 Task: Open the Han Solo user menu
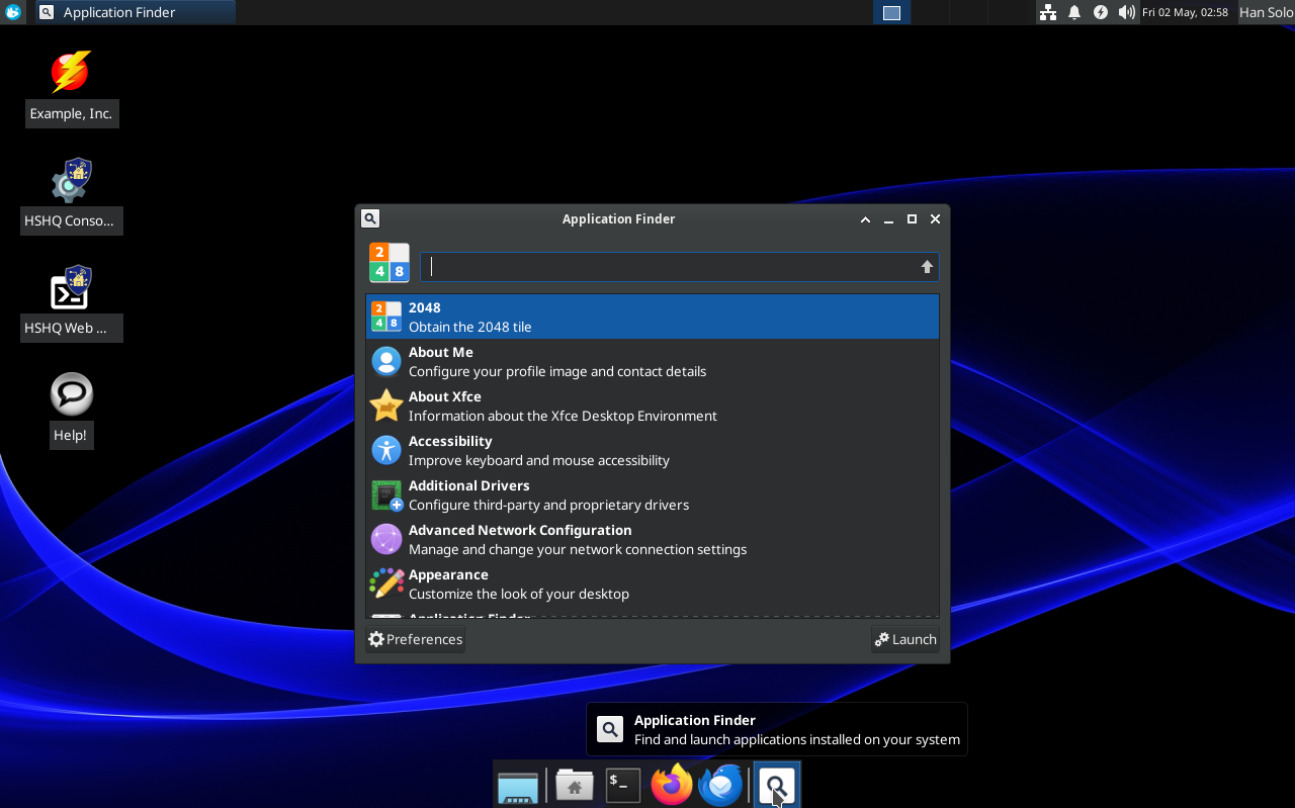click(x=1265, y=12)
